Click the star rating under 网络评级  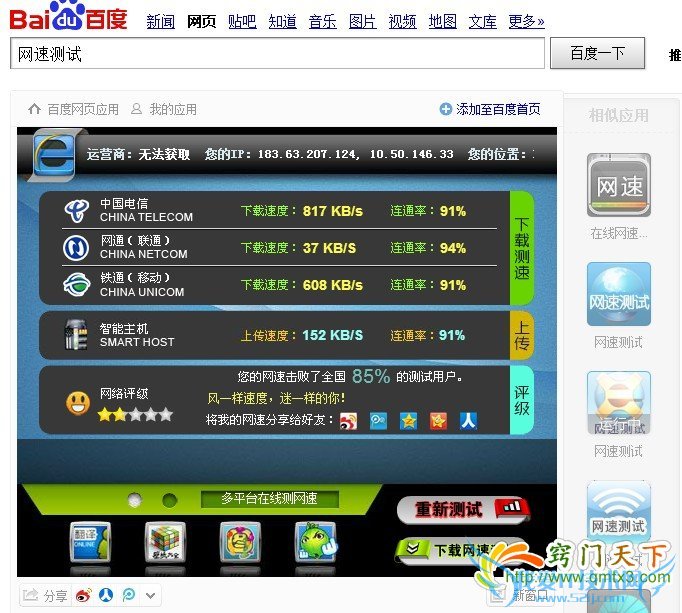[135, 415]
